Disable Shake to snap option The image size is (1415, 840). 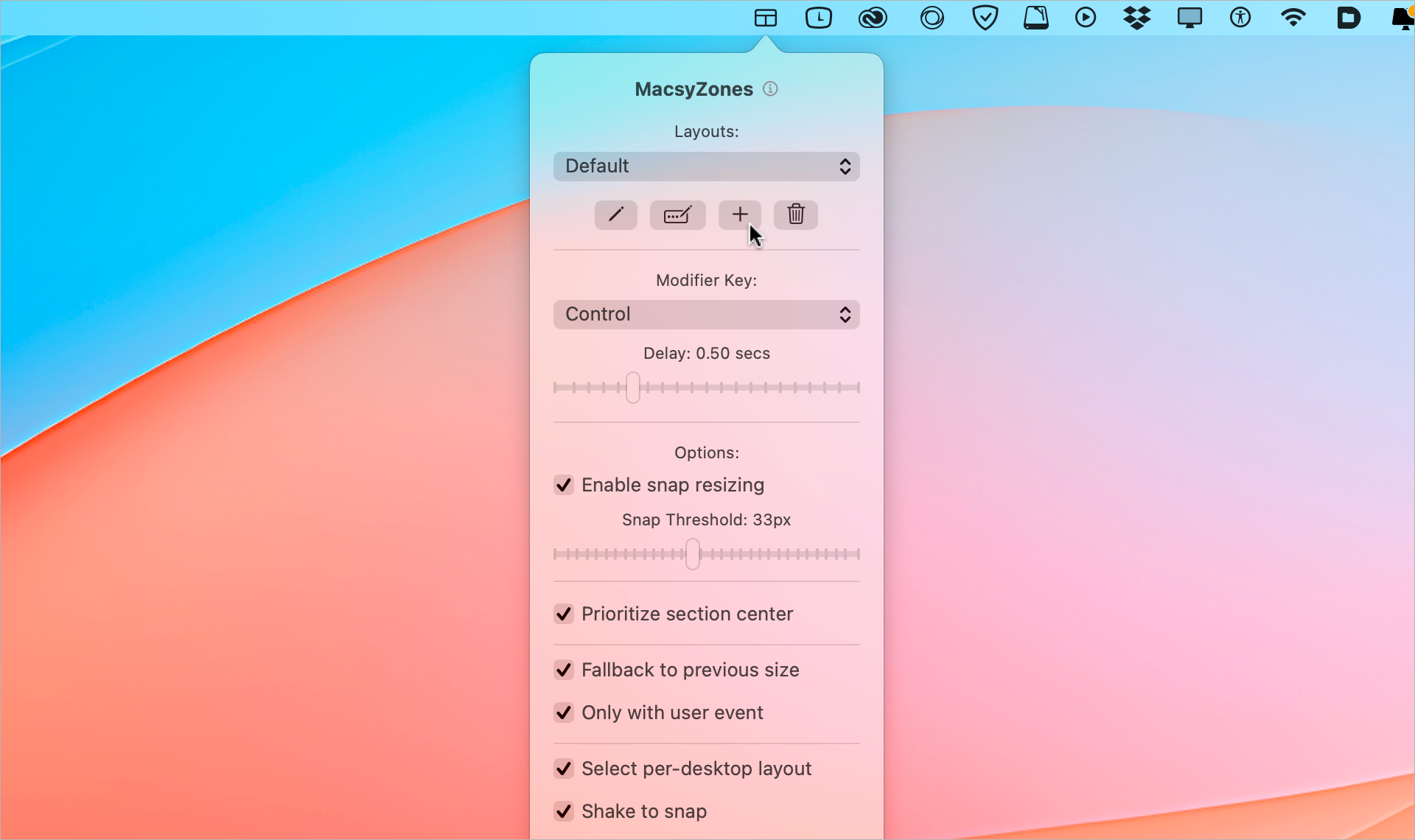click(x=564, y=811)
